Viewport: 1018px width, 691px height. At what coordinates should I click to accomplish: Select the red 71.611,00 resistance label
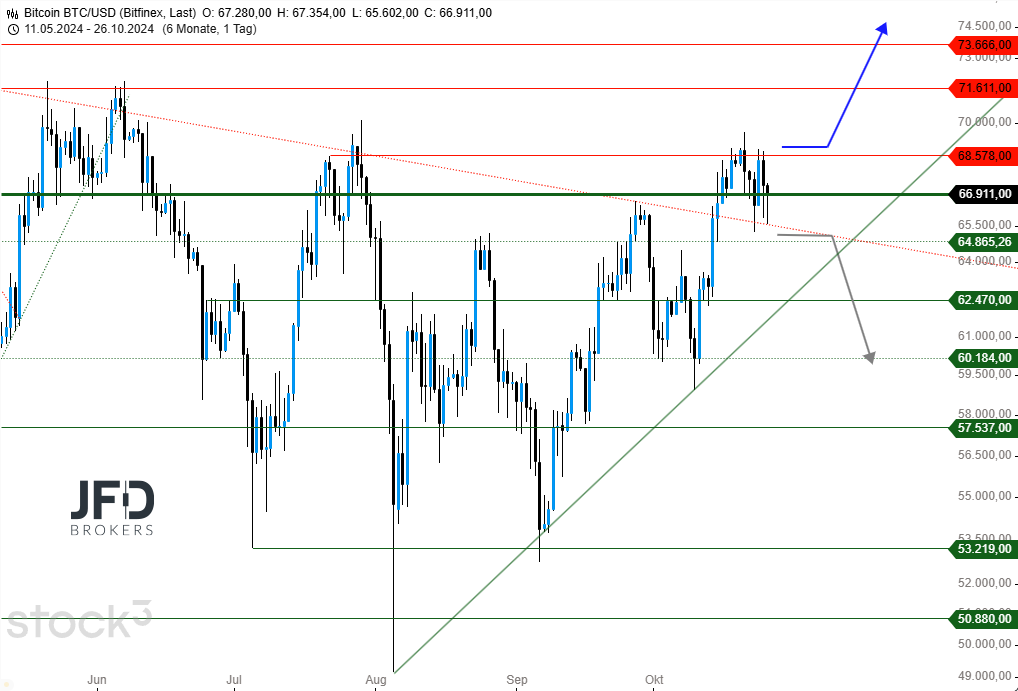(983, 89)
